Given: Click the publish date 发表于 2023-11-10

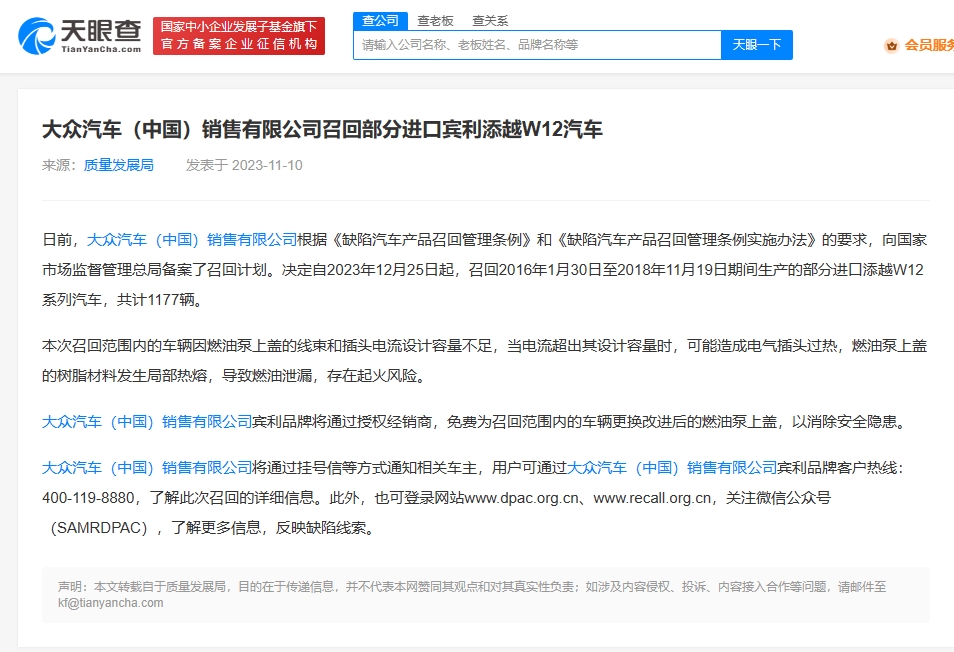Looking at the screenshot, I should click(244, 165).
